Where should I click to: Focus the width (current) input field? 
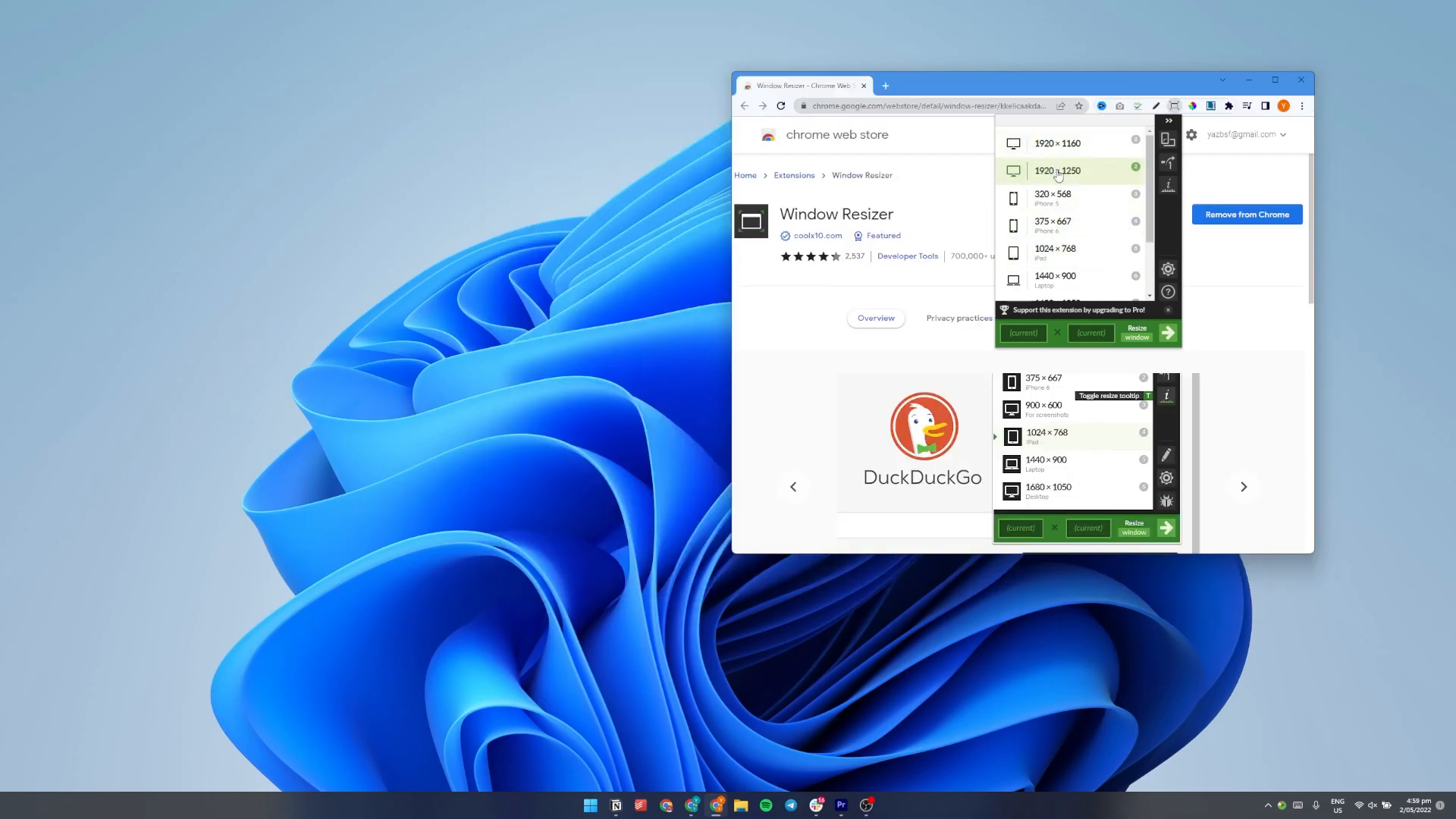point(1023,333)
